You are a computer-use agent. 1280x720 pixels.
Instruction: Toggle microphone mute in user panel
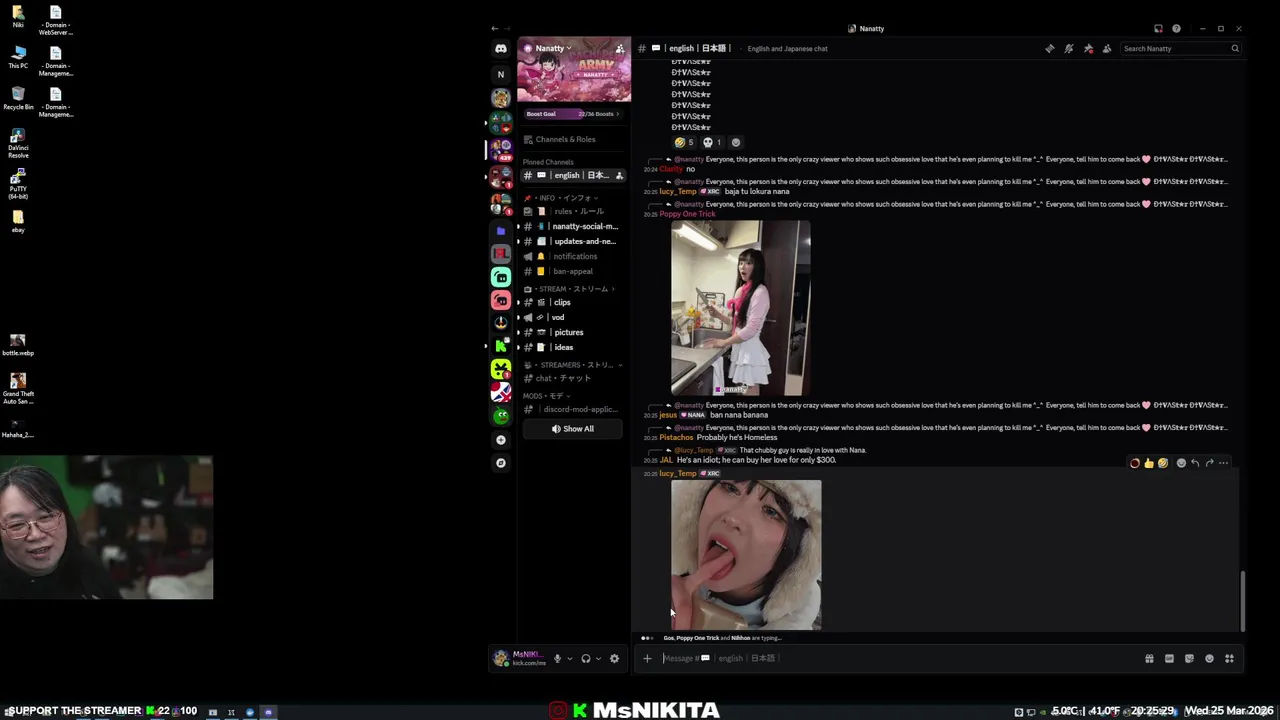(557, 658)
